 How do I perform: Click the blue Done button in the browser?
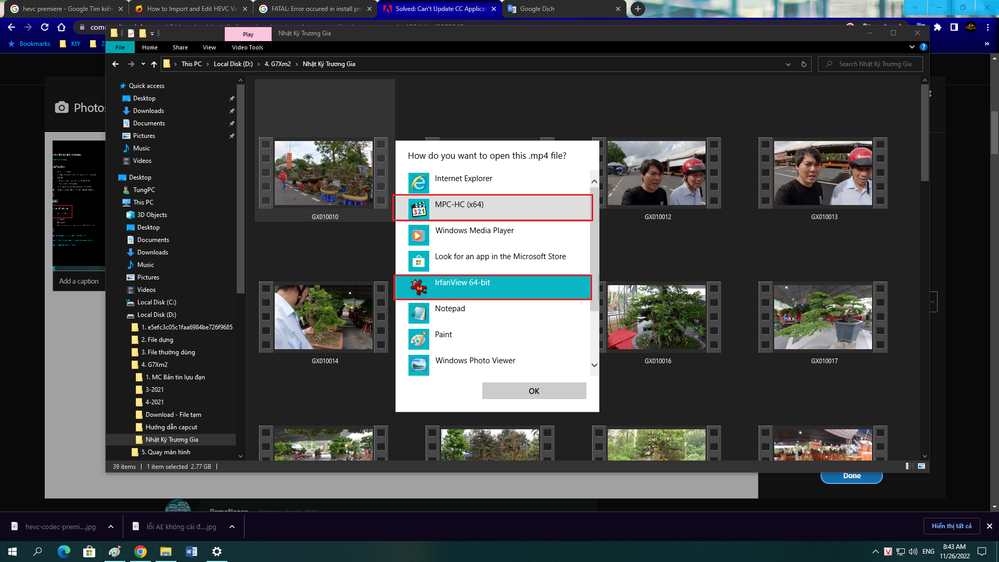coord(851,476)
